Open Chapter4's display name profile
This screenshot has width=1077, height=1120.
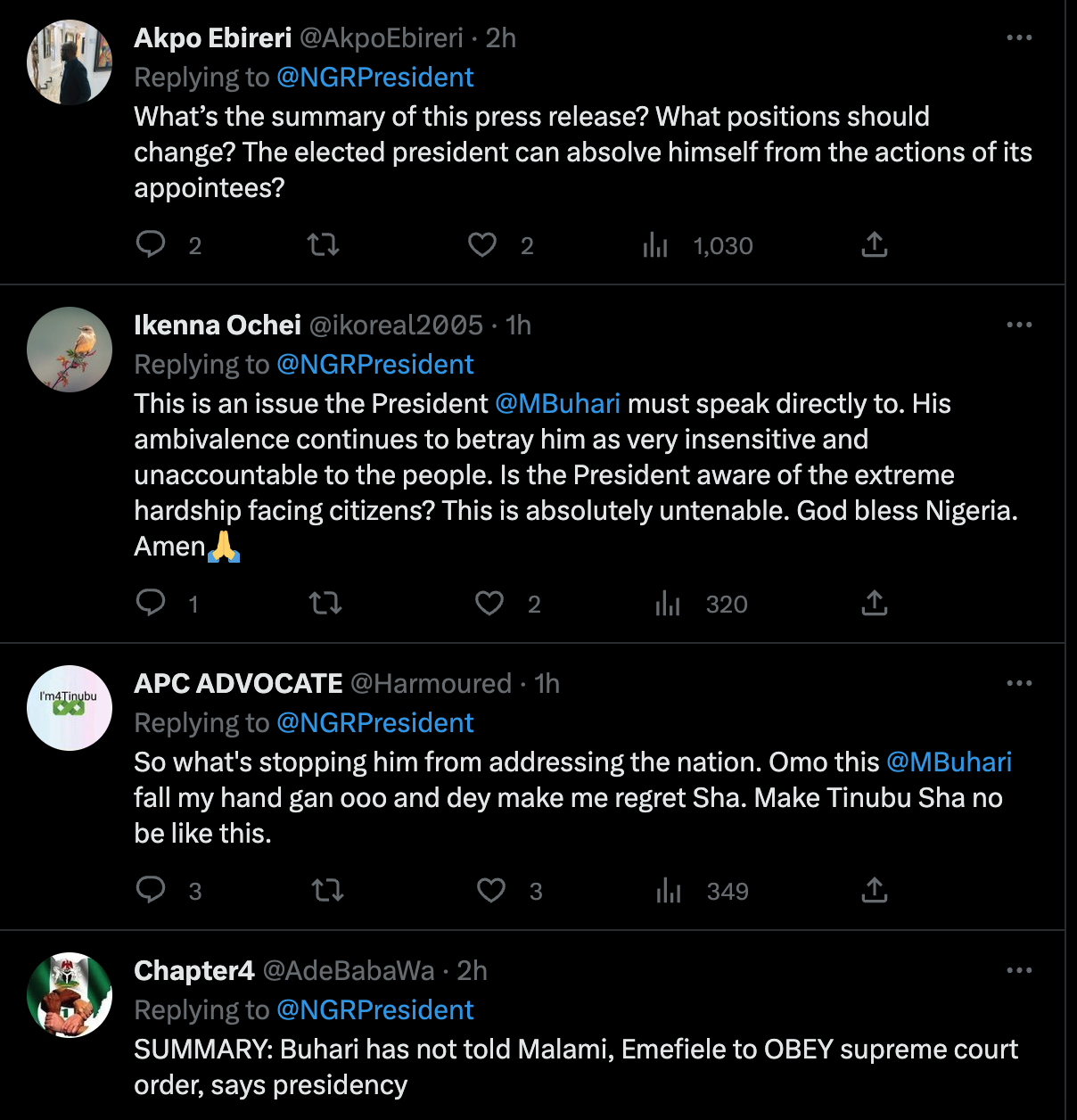[193, 971]
